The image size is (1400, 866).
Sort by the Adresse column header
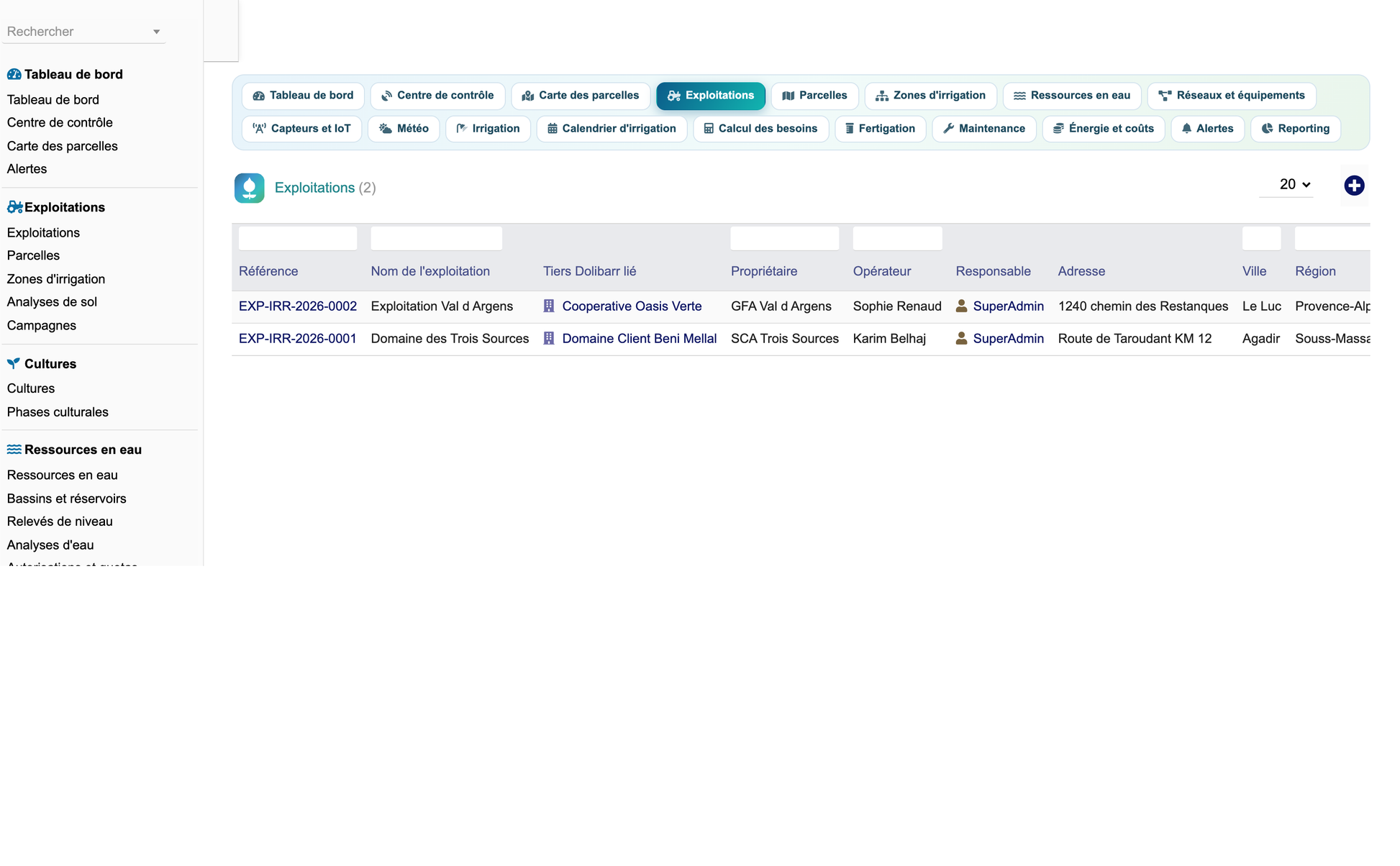[1081, 271]
